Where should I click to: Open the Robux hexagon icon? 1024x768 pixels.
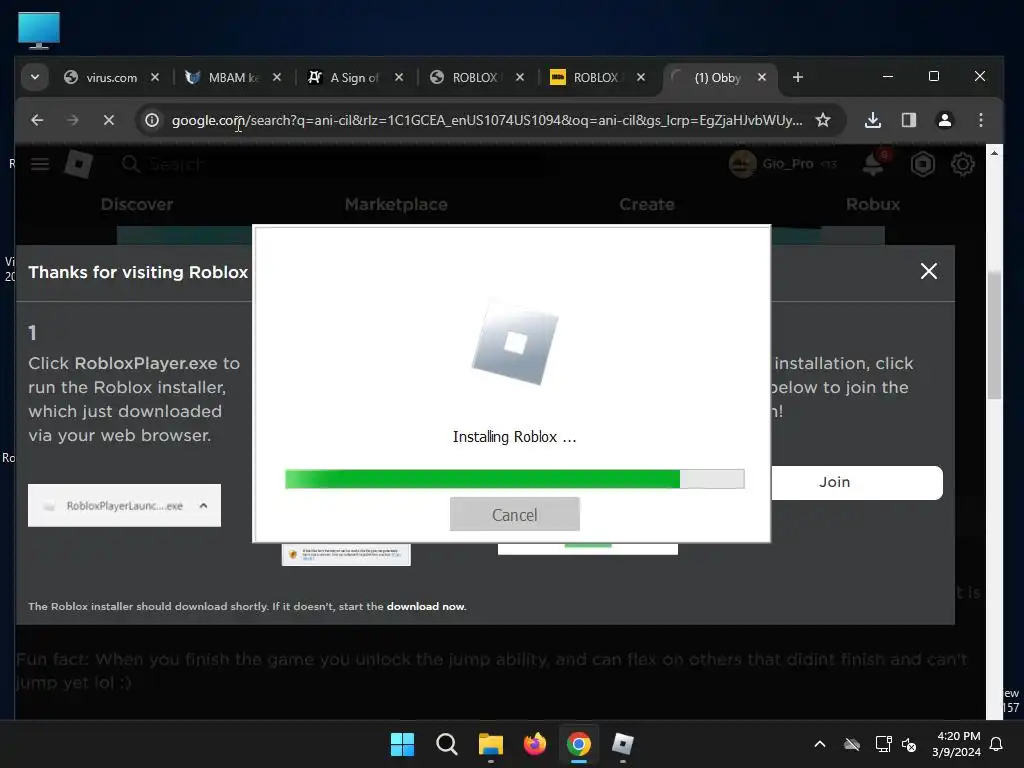click(922, 164)
